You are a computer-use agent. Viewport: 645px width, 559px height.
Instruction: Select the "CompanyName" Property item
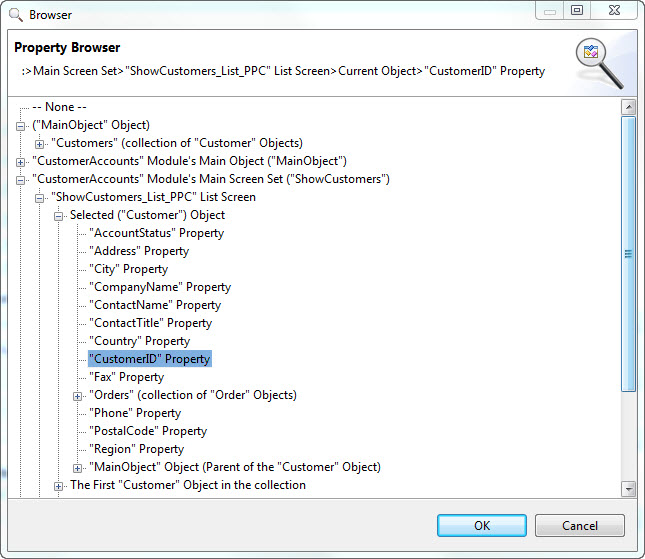160,287
